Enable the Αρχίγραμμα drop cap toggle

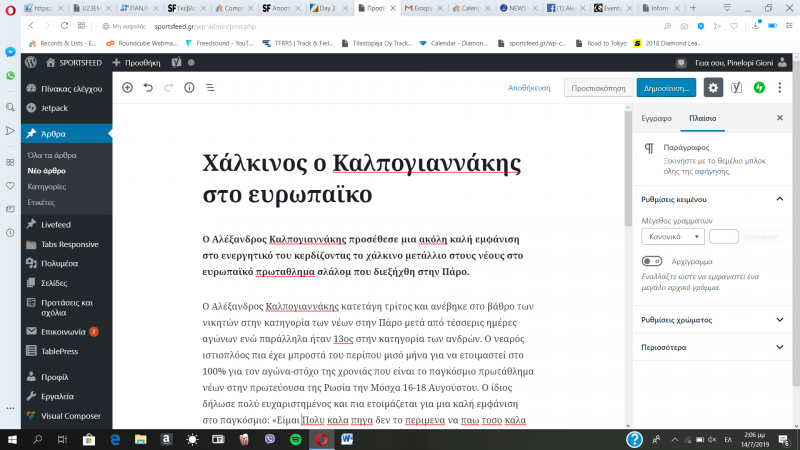click(x=654, y=262)
